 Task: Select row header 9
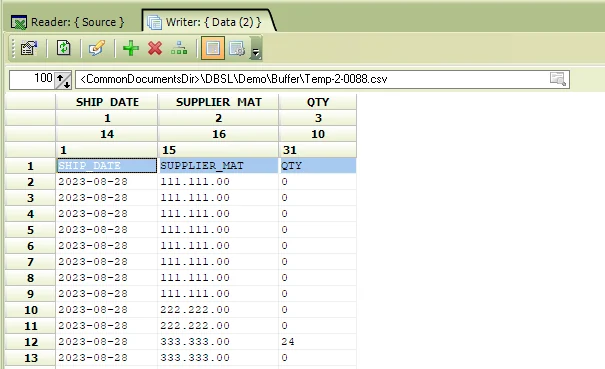(x=30, y=294)
